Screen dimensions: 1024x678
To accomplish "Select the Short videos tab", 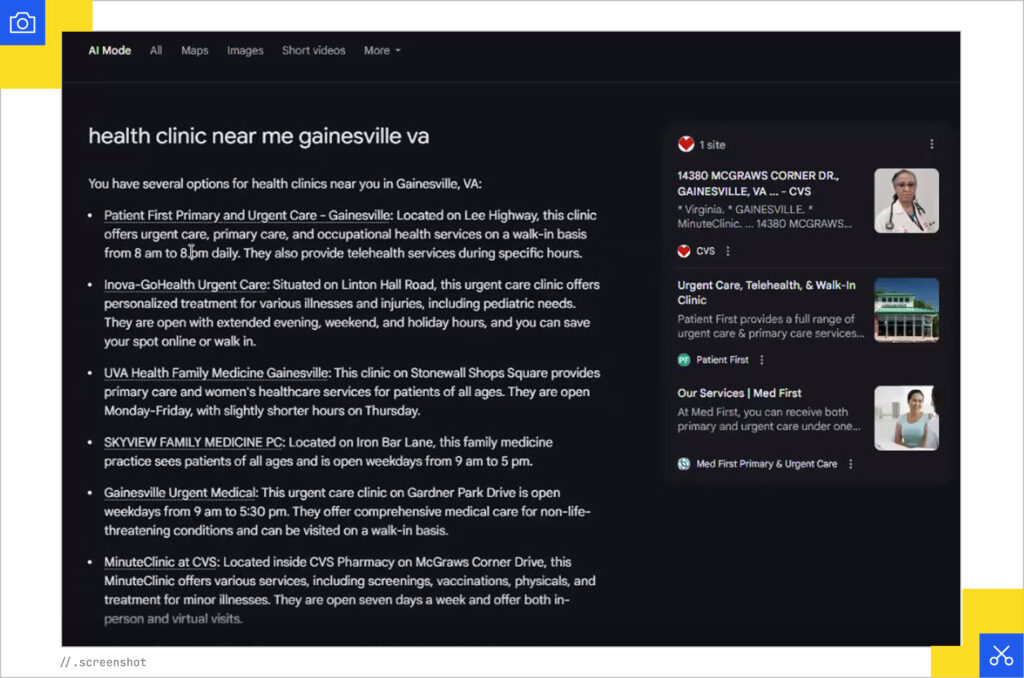I will coord(313,51).
